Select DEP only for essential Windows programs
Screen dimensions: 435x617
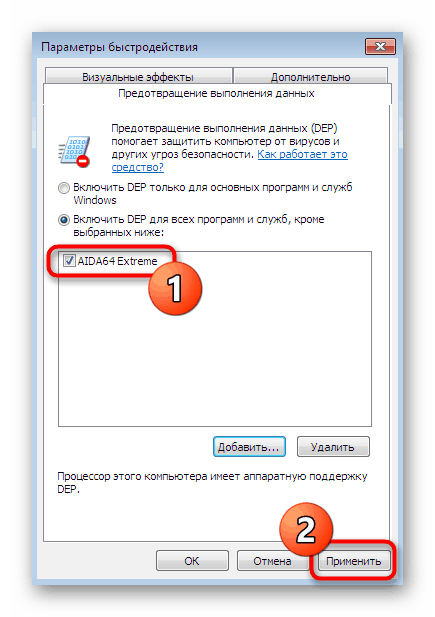coord(63,188)
